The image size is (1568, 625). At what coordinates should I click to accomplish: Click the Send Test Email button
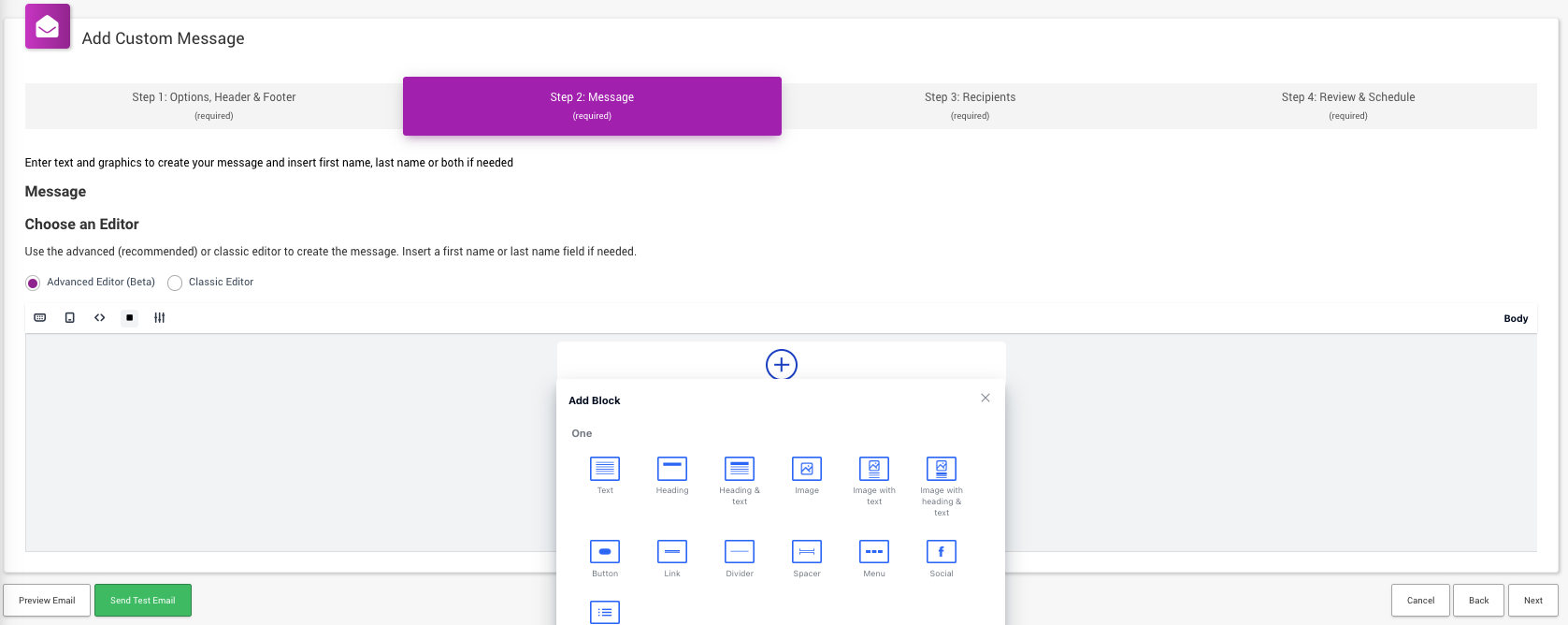(143, 601)
